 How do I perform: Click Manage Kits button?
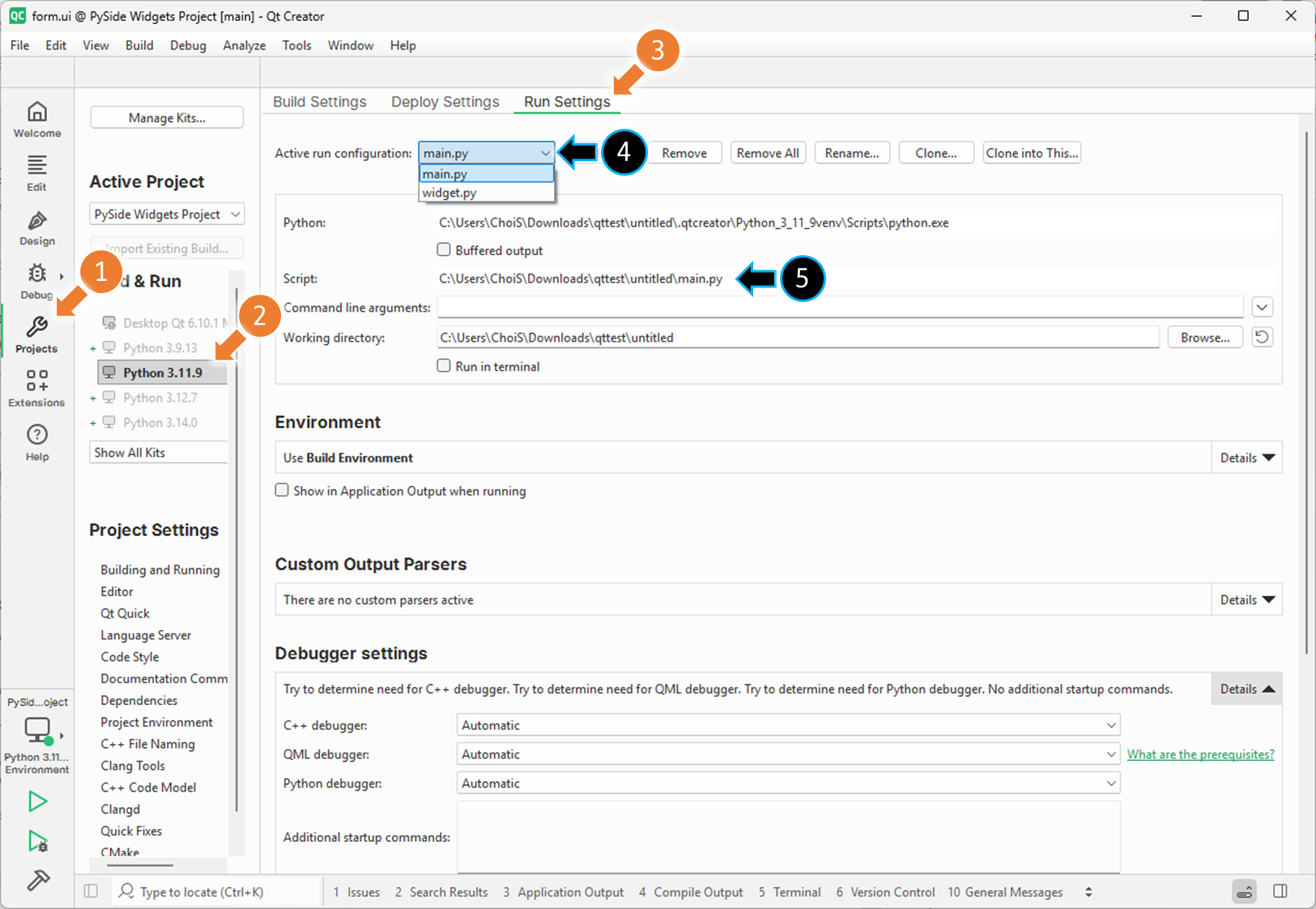167,117
